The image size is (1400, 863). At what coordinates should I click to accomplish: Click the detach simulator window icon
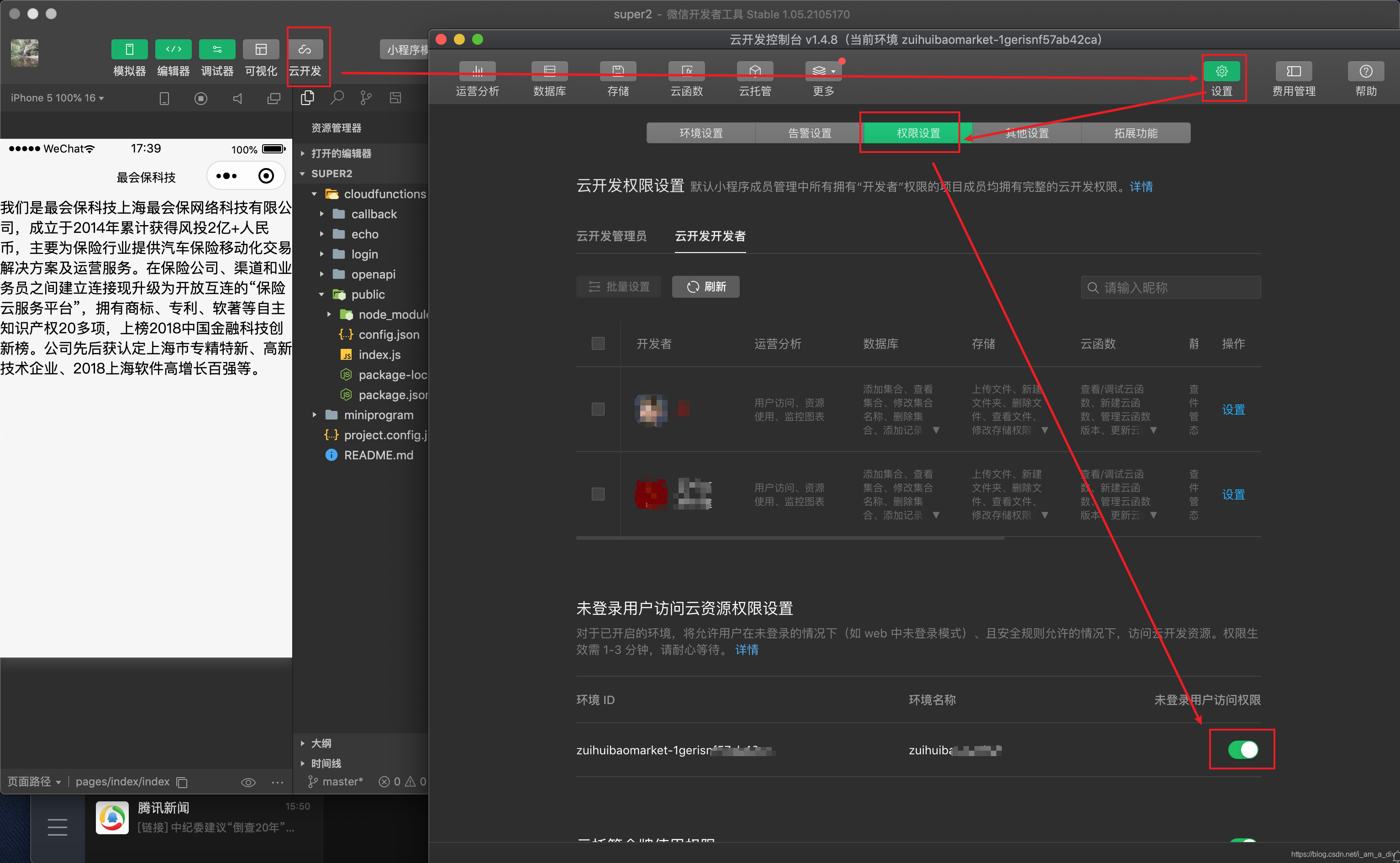[274, 98]
